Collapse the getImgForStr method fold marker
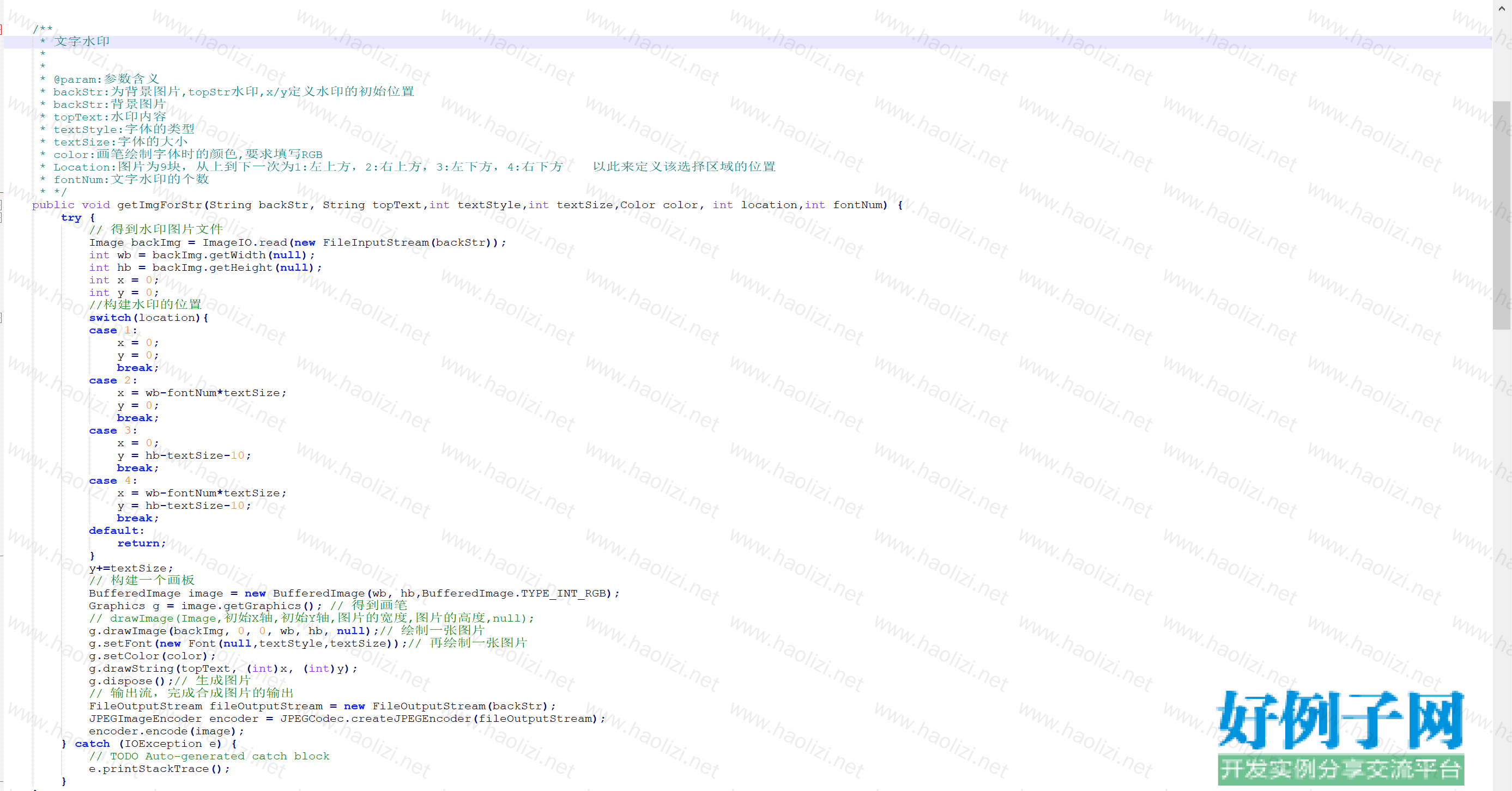This screenshot has width=1512, height=791. click(1, 205)
